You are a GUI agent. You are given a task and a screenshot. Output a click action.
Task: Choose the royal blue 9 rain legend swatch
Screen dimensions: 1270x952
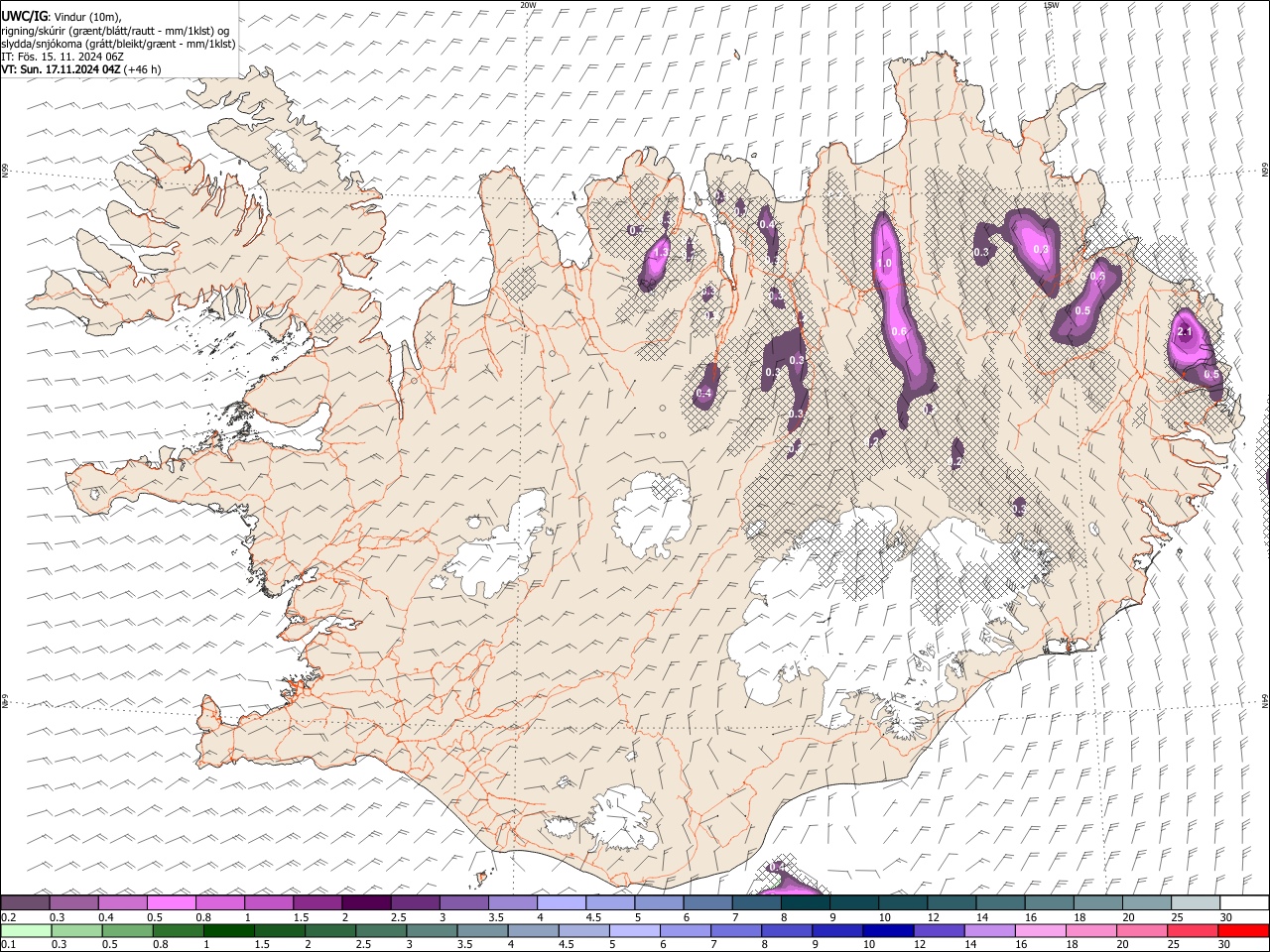837,930
